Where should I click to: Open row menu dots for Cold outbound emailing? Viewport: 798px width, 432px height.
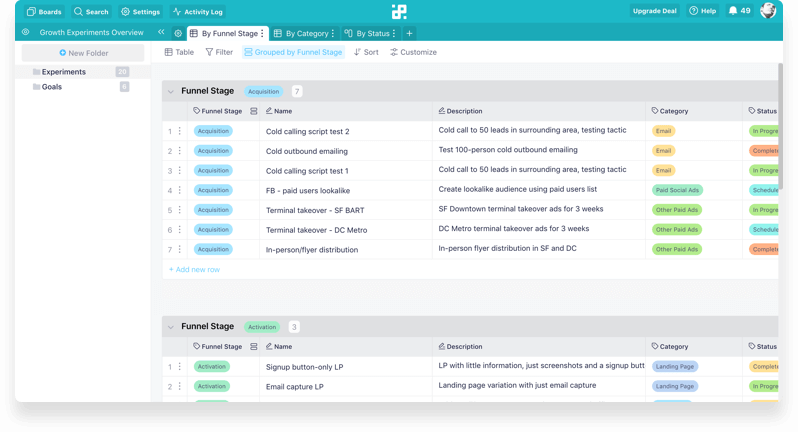(180, 151)
